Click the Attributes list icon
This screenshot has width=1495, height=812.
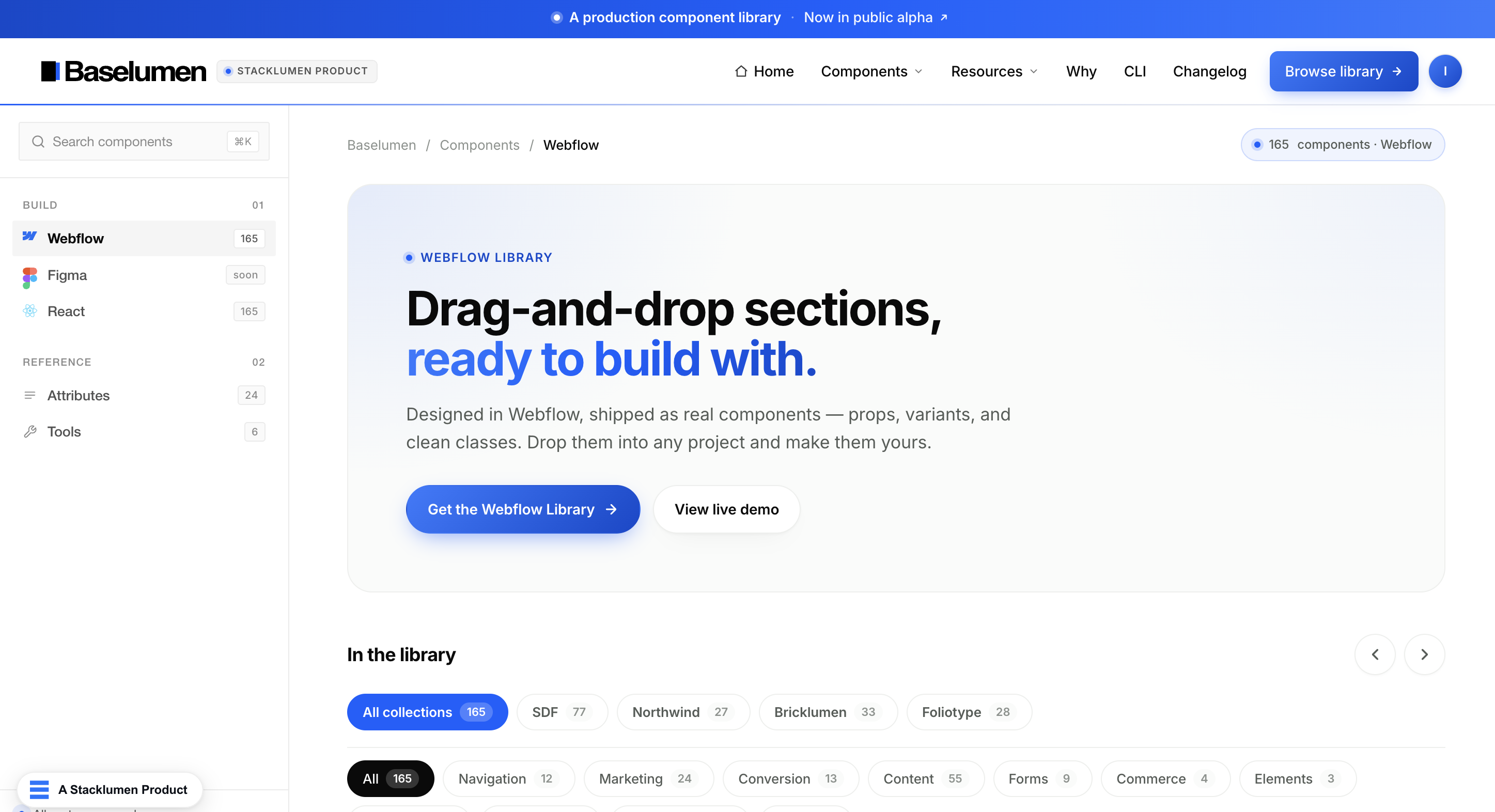[x=29, y=395]
